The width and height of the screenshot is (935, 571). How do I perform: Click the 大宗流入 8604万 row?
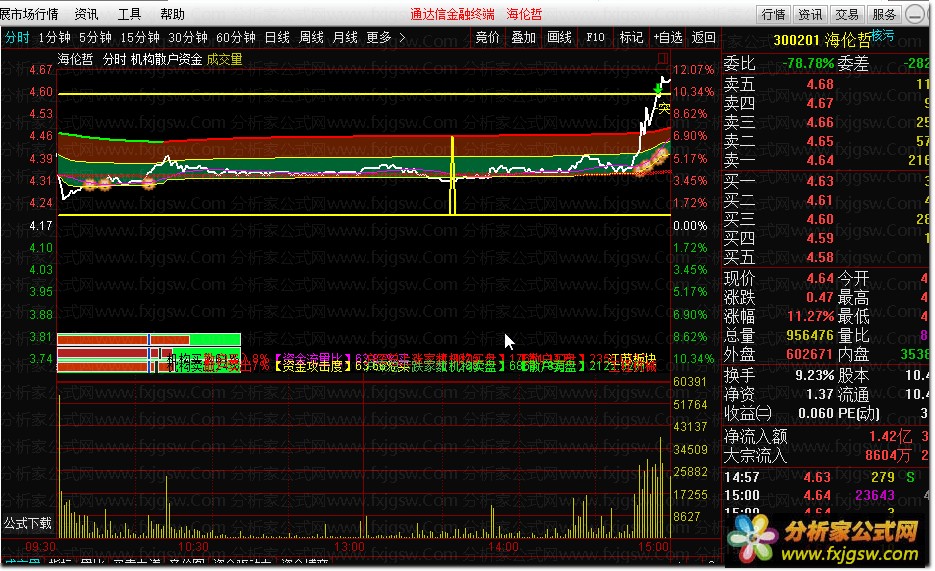[826, 455]
